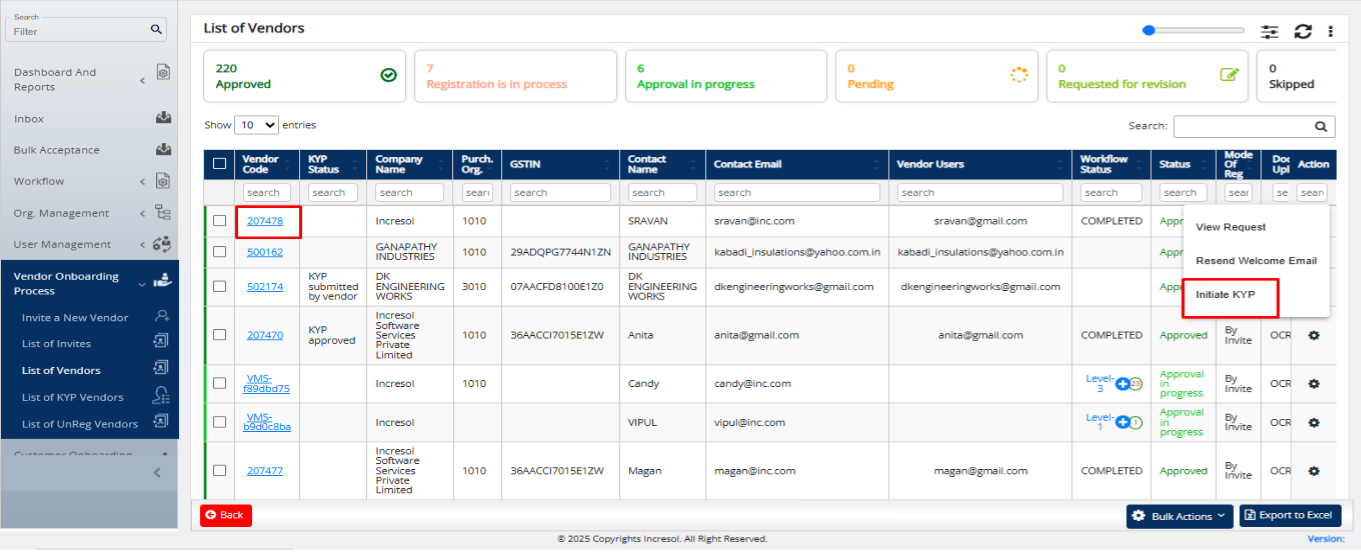Click the edit icon on Requested for revision card
Image resolution: width=1361 pixels, height=560 pixels.
click(x=1230, y=75)
